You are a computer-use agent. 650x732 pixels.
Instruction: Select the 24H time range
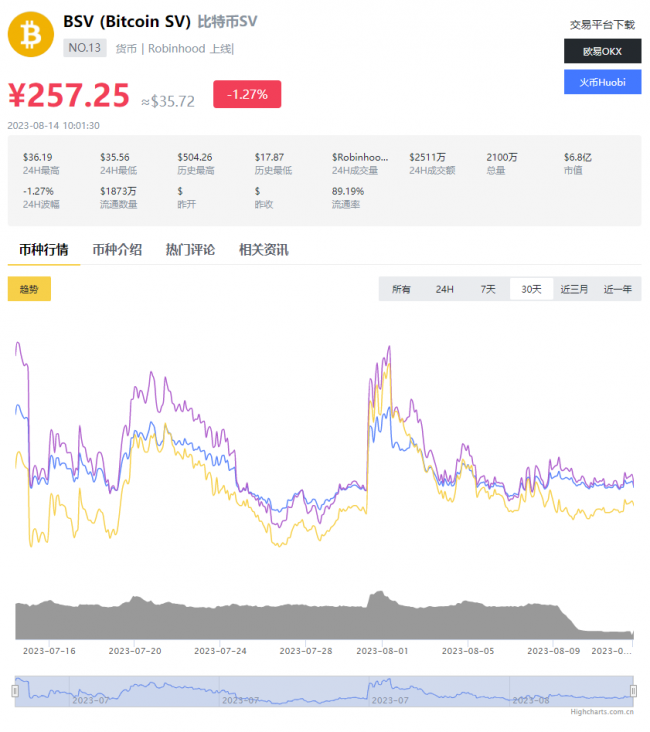445,289
